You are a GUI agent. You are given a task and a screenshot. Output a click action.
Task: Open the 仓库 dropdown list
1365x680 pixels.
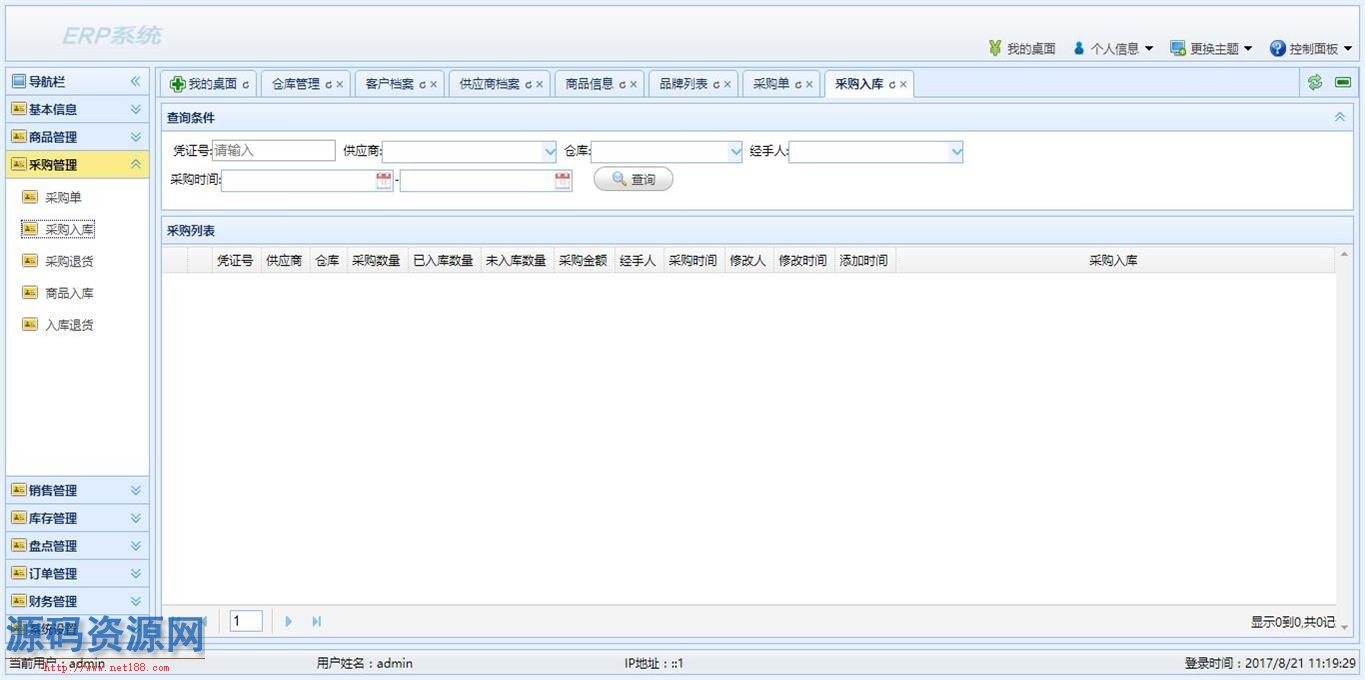click(x=735, y=152)
